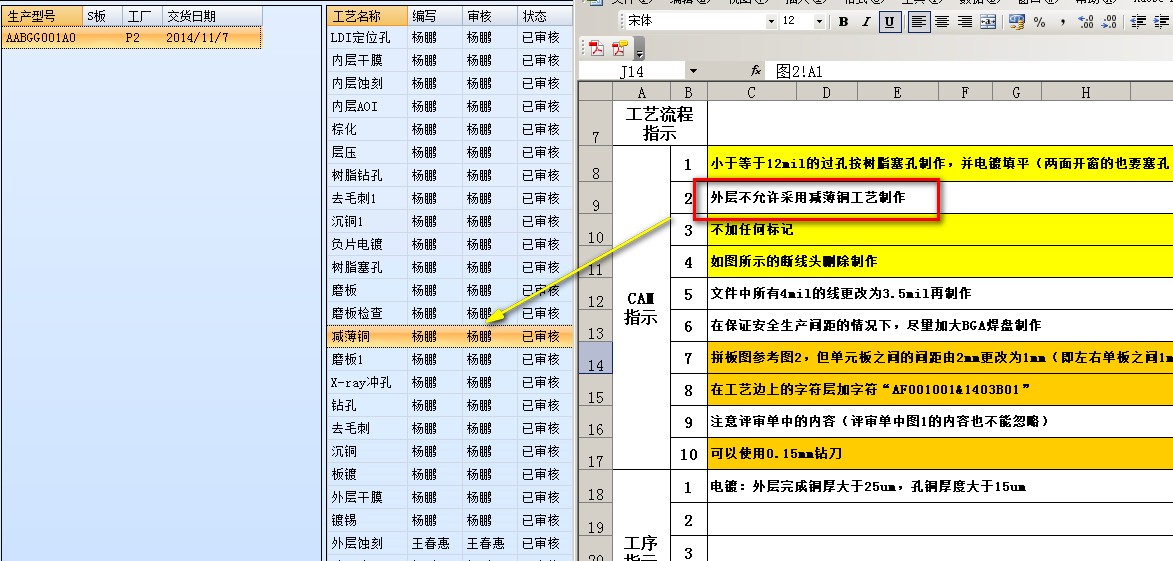Click the 工艺流程指示 header cell
Image resolution: width=1173 pixels, height=561 pixels.
[660, 123]
